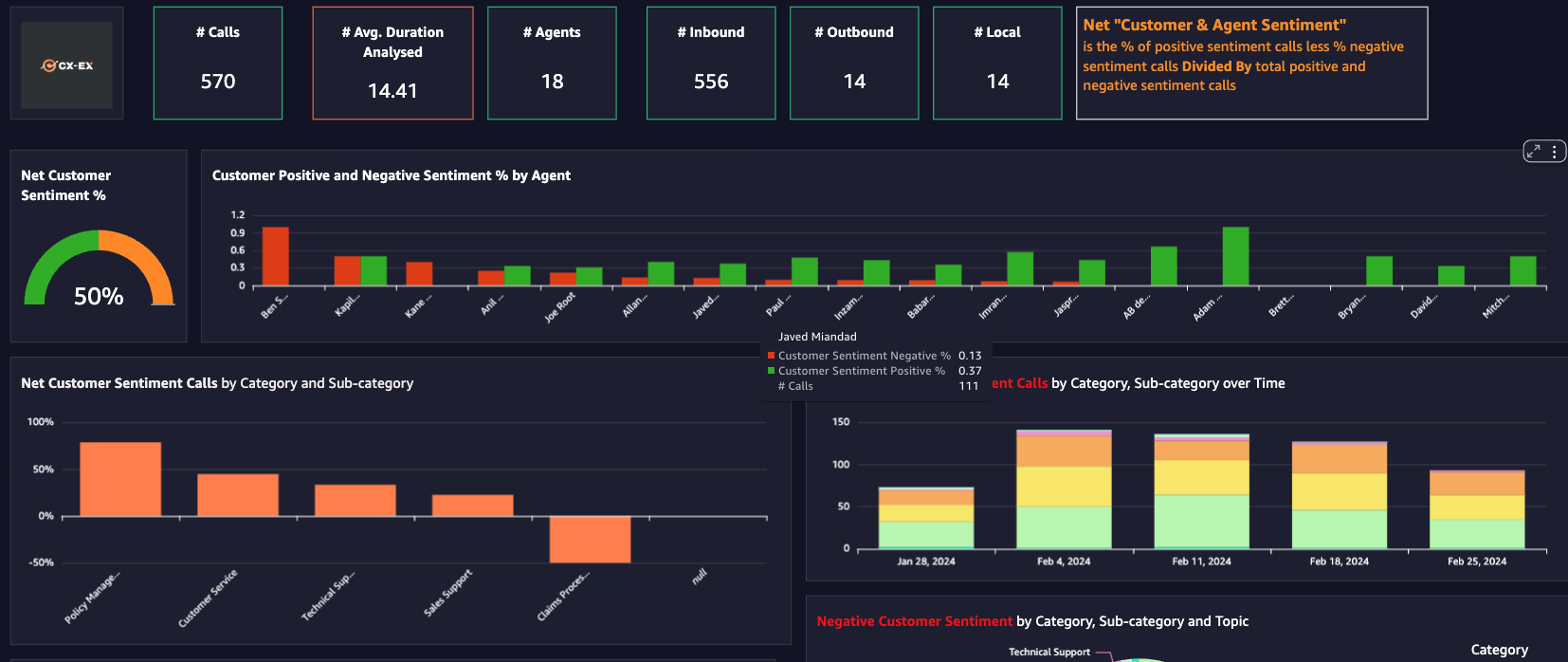Click the Category legend heading
The height and width of the screenshot is (662, 1568).
(1500, 650)
